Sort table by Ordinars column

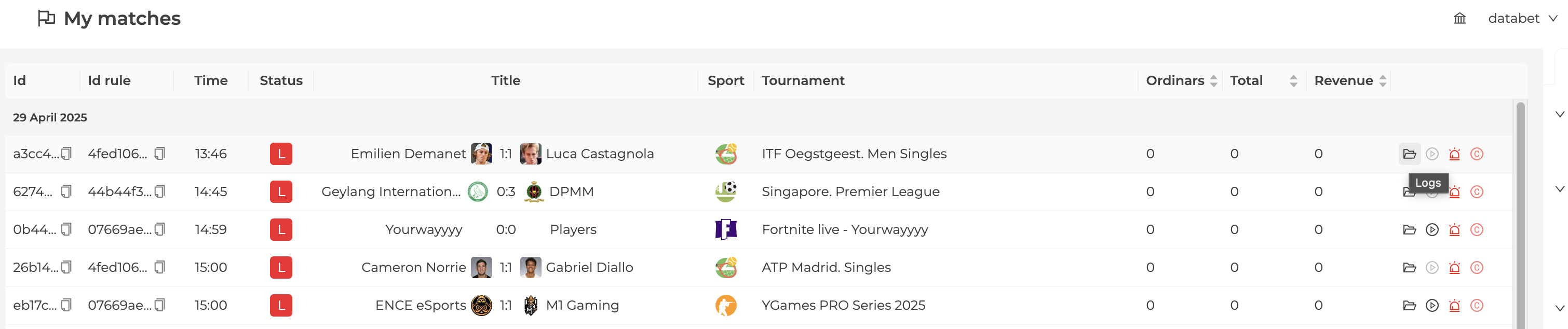[1213, 81]
